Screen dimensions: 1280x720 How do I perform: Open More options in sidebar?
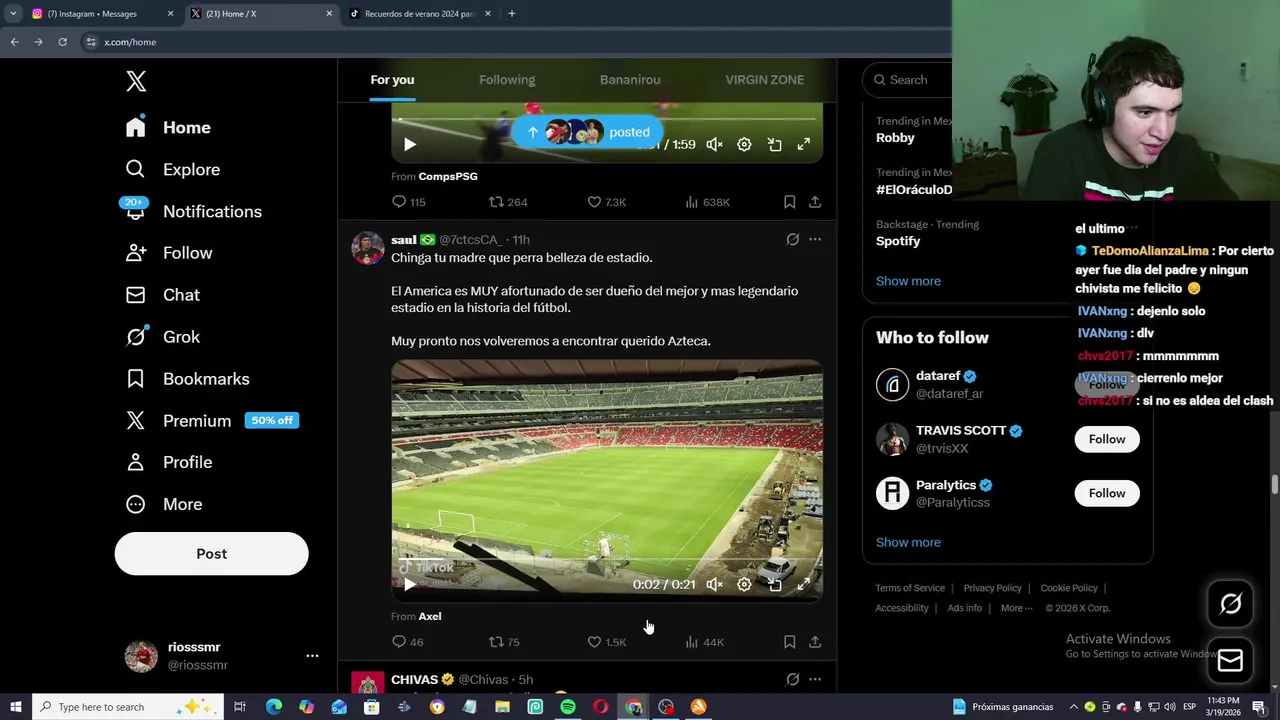pos(163,505)
